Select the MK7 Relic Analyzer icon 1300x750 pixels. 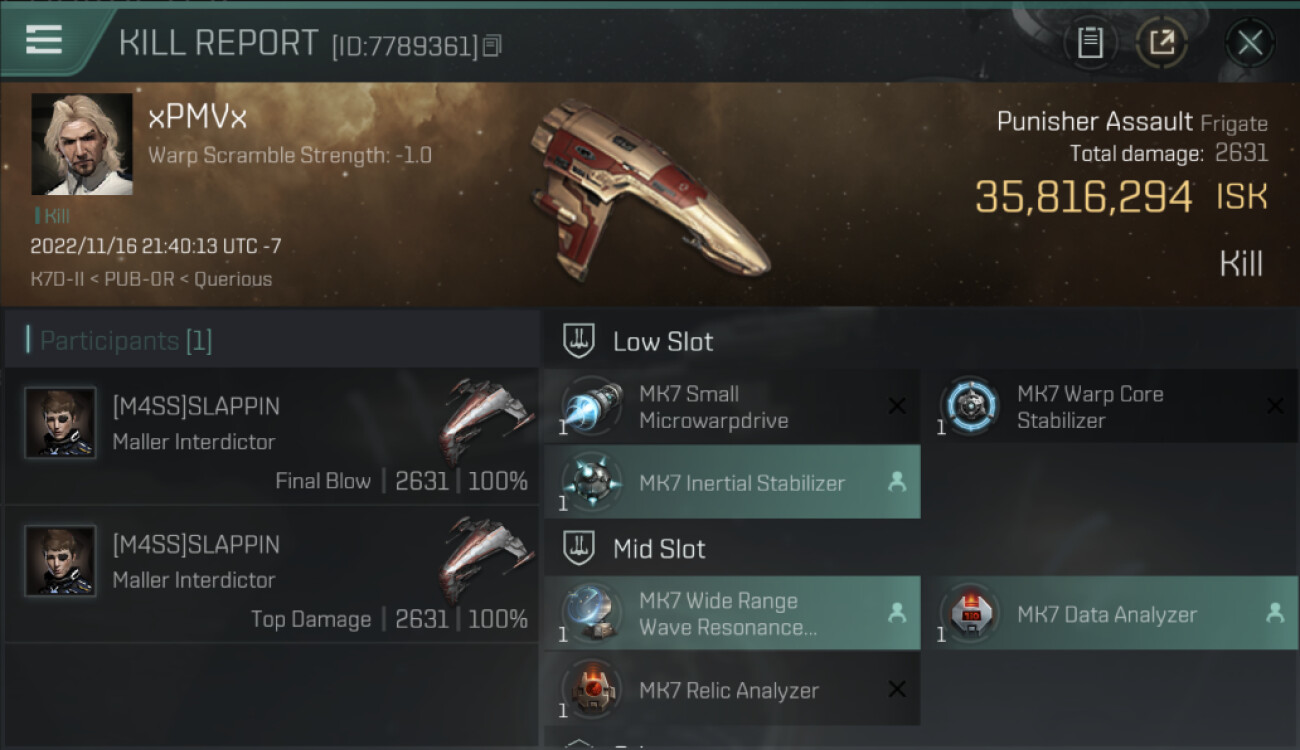[x=592, y=690]
